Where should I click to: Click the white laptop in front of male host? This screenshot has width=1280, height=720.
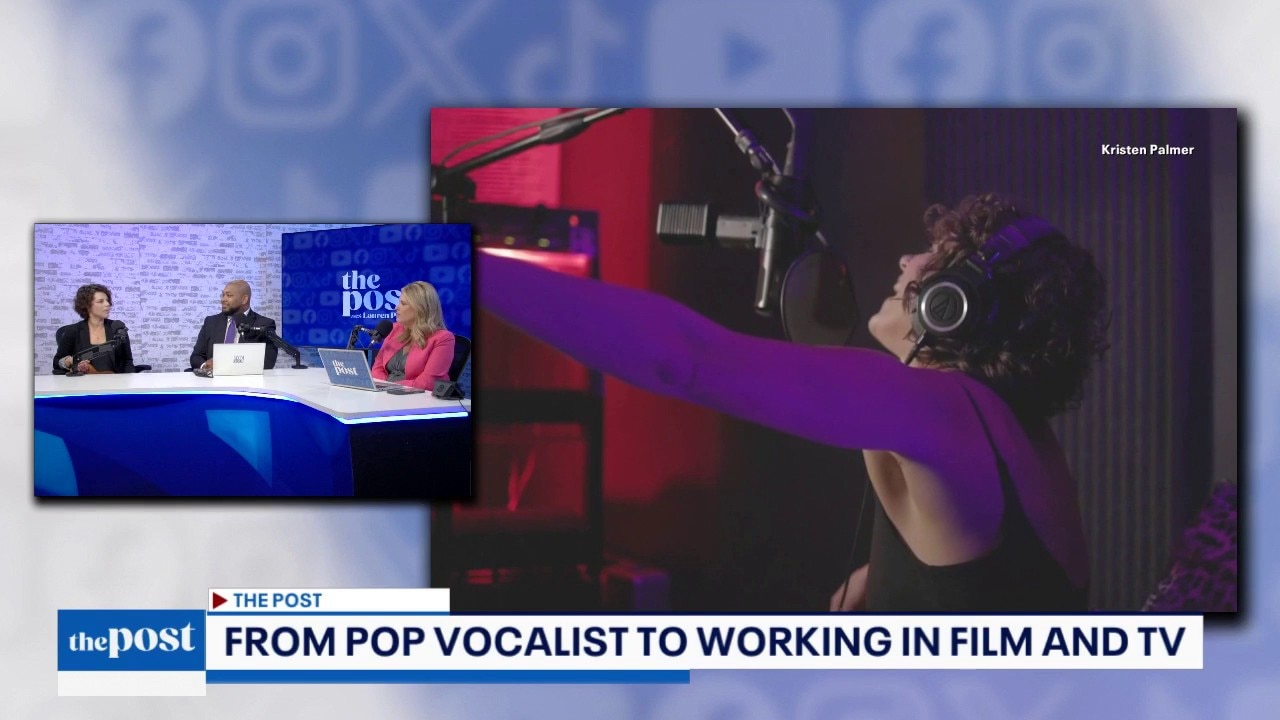238,359
